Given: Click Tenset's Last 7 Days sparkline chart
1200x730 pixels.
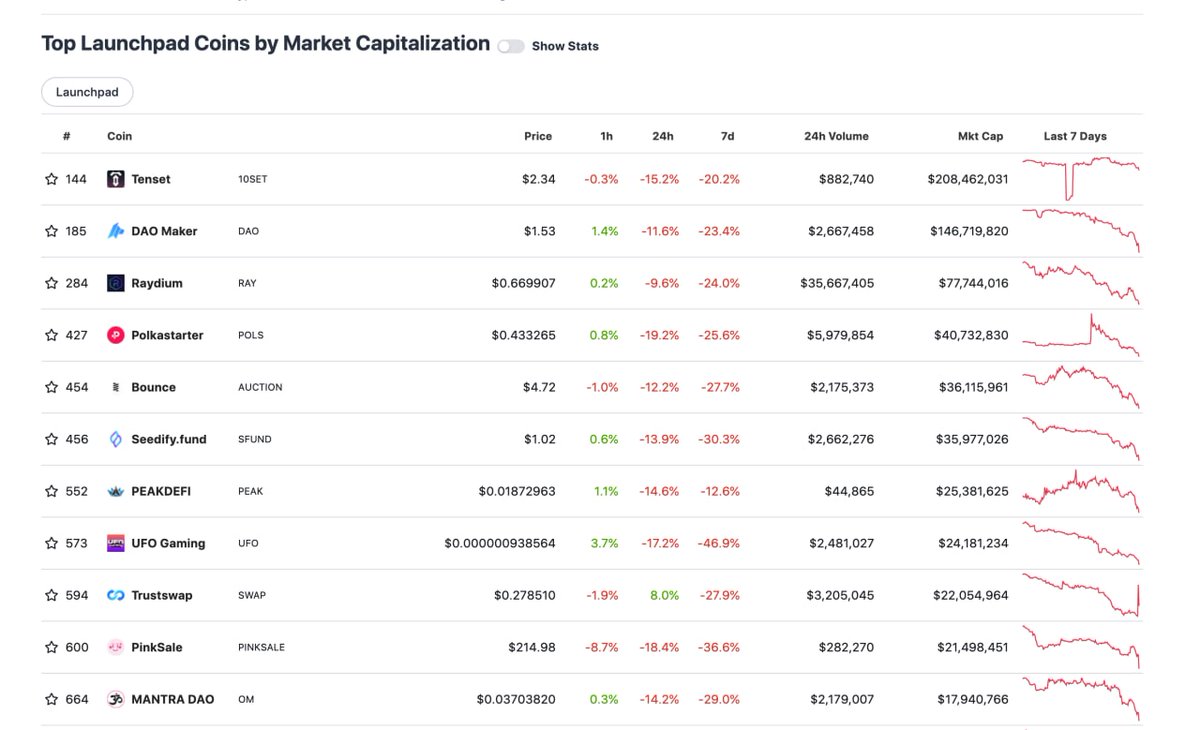Looking at the screenshot, I should [x=1081, y=179].
